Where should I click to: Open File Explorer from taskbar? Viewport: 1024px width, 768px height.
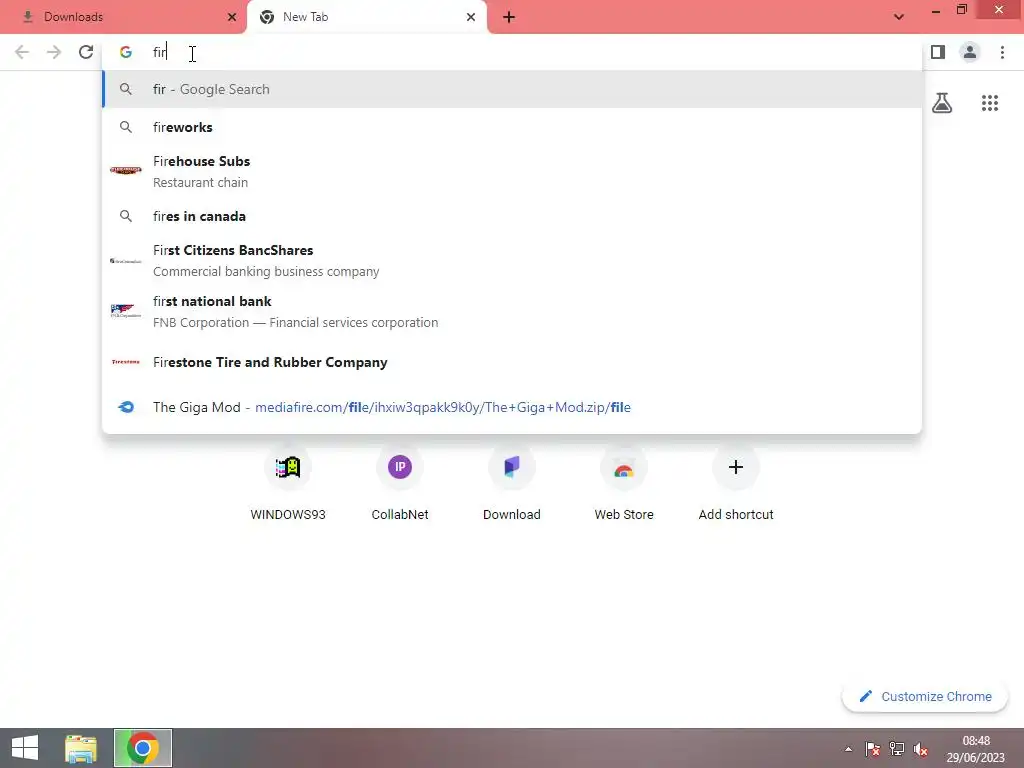[x=81, y=748]
